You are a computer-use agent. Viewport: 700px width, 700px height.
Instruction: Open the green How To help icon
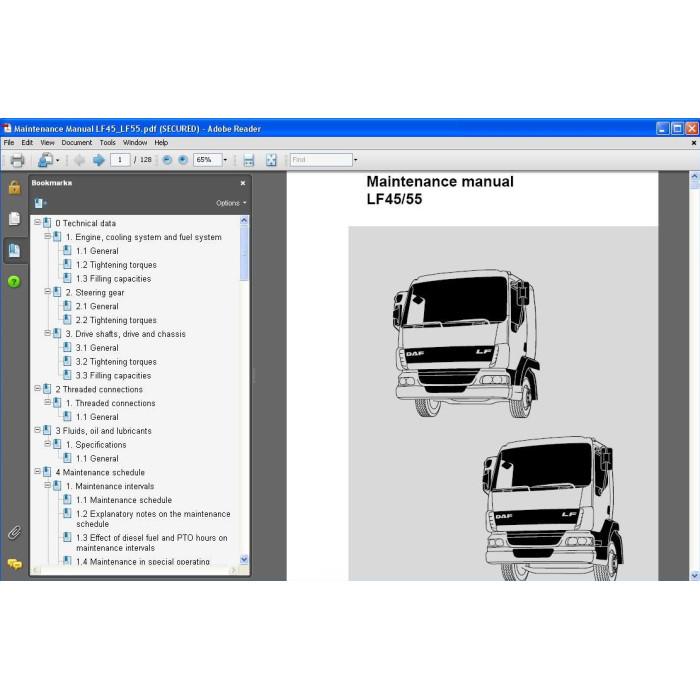[x=14, y=282]
